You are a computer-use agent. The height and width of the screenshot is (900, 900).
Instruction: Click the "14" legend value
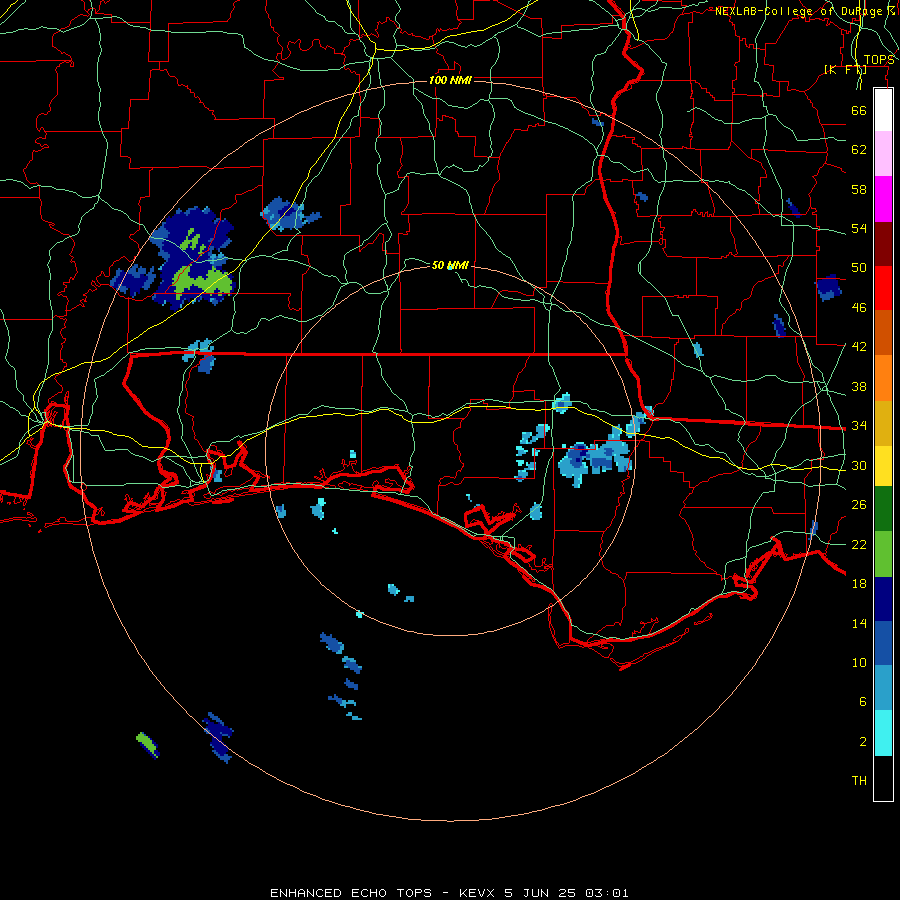tap(859, 623)
